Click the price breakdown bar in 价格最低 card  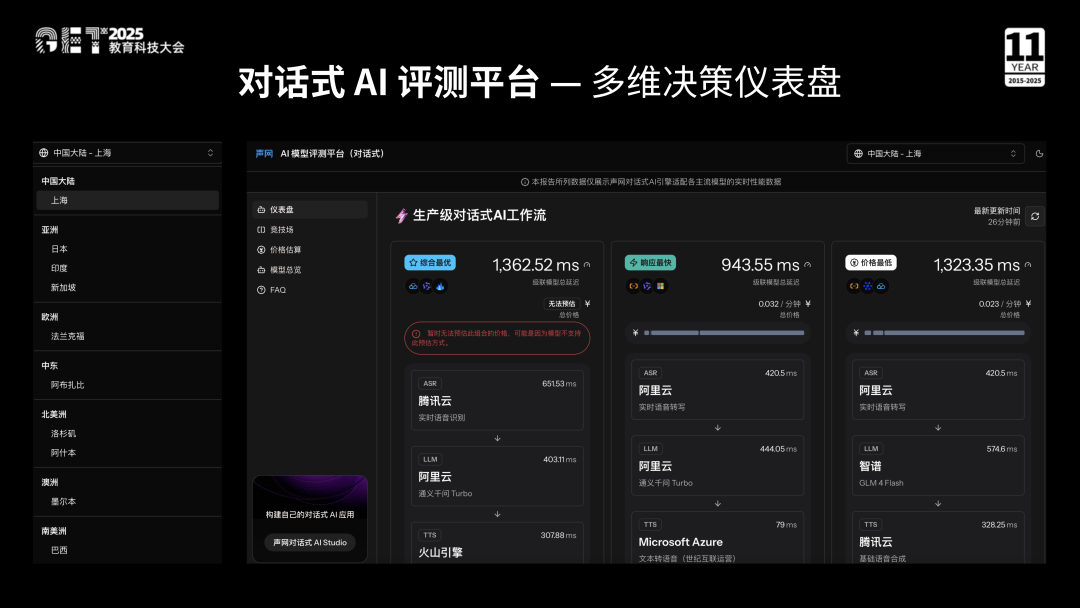point(944,333)
